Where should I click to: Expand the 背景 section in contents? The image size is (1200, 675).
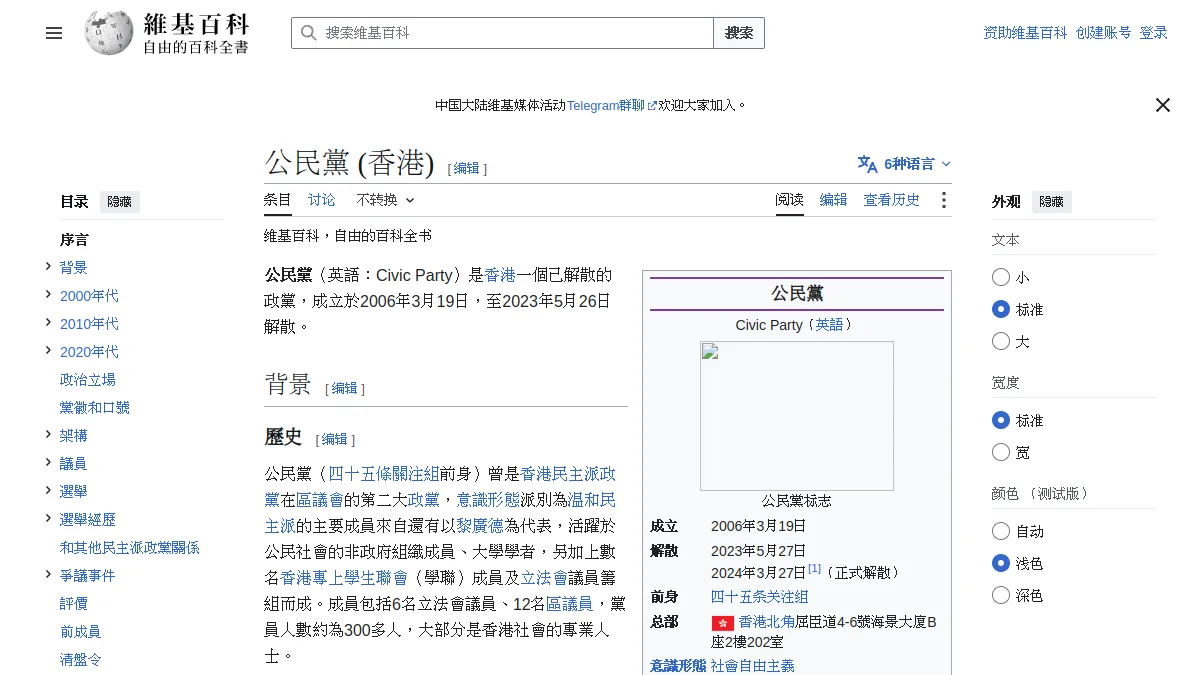[x=48, y=266]
